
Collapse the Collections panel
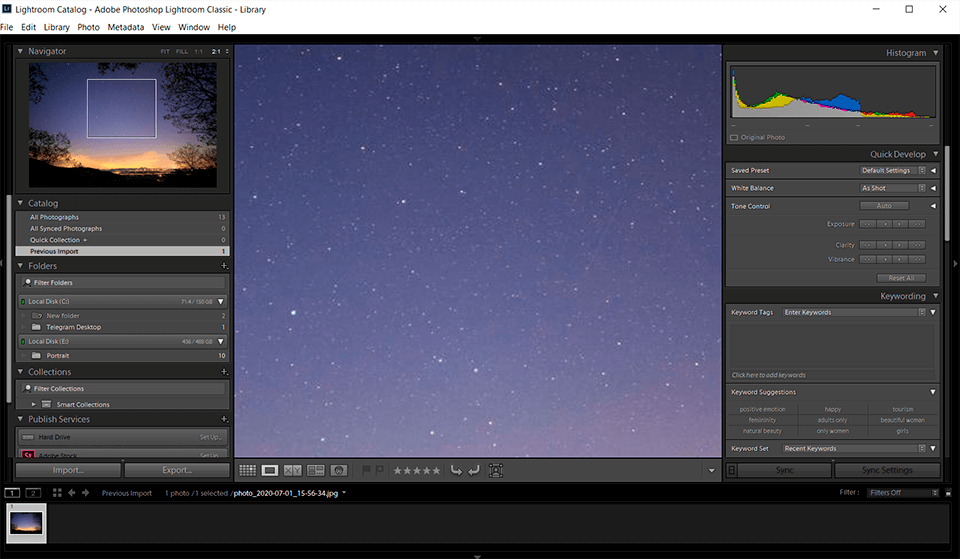click(x=20, y=372)
